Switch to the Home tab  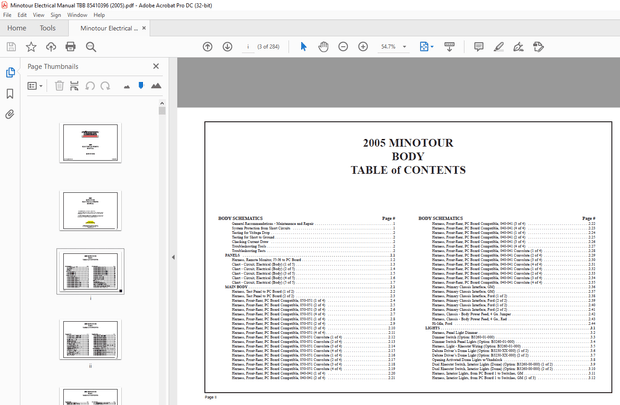pos(17,28)
